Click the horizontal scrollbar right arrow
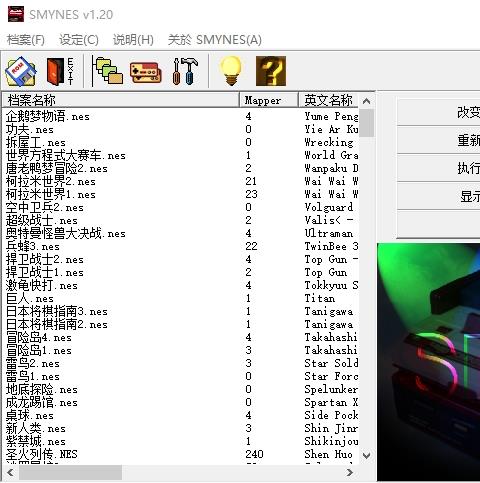 [350, 472]
